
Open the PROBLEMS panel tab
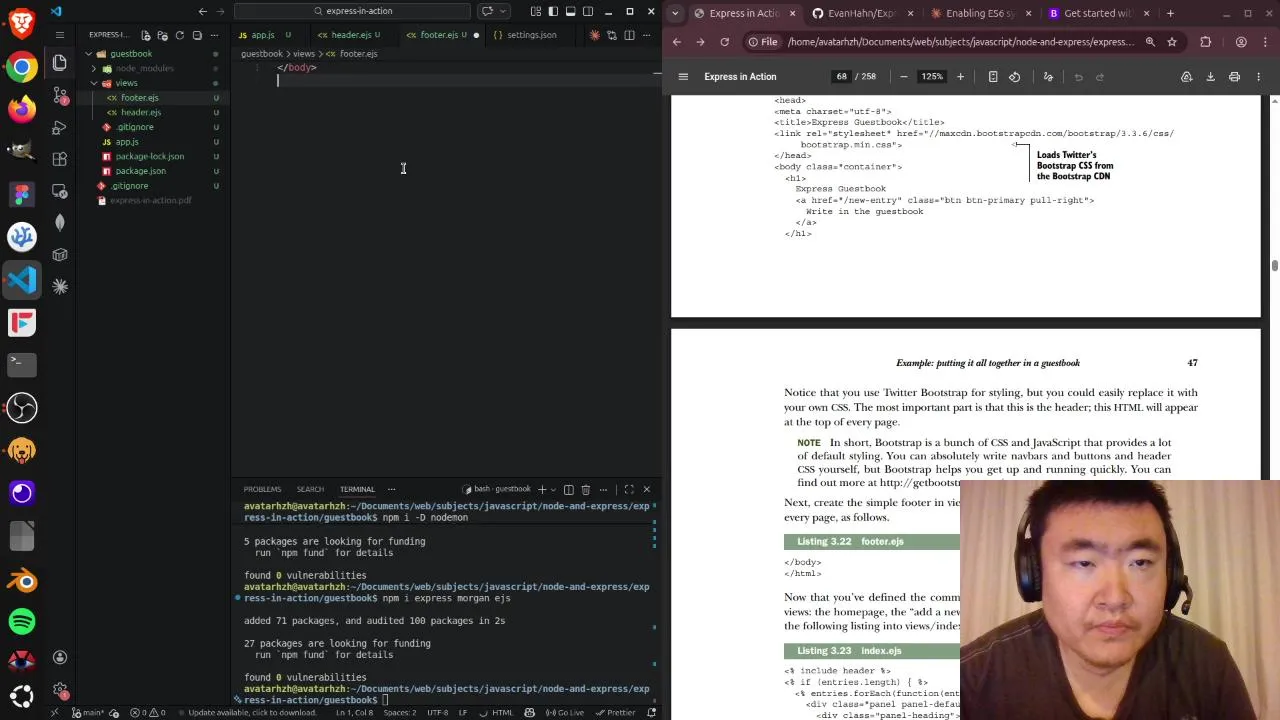pyautogui.click(x=262, y=489)
